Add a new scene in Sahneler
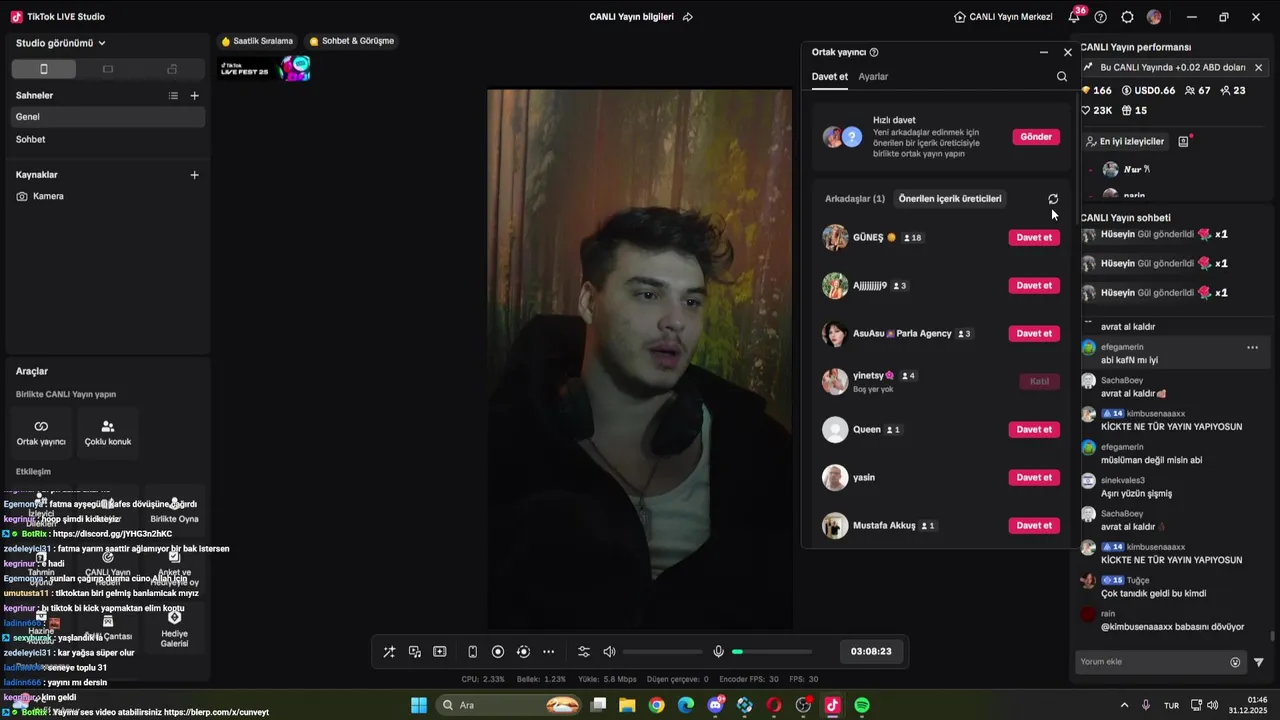Image resolution: width=1280 pixels, height=720 pixels. coord(194,96)
